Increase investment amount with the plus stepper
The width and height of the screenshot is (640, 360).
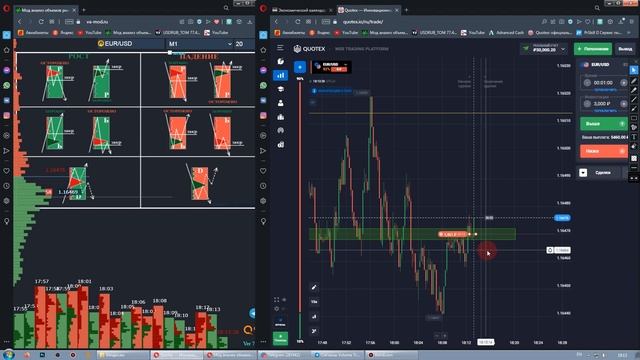(x=623, y=104)
